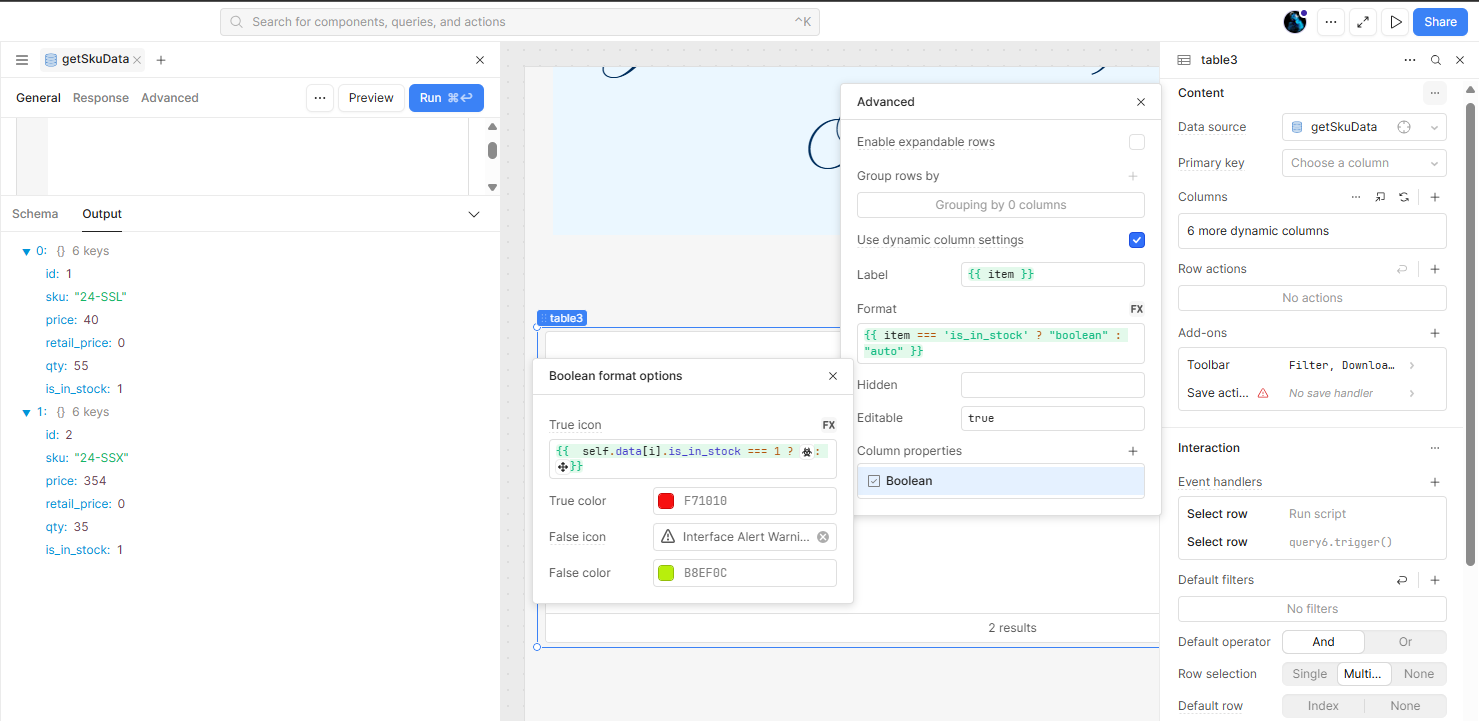Viewport: 1479px width, 721px height.
Task: Close the getSkuData query tab
Action: [137, 60]
